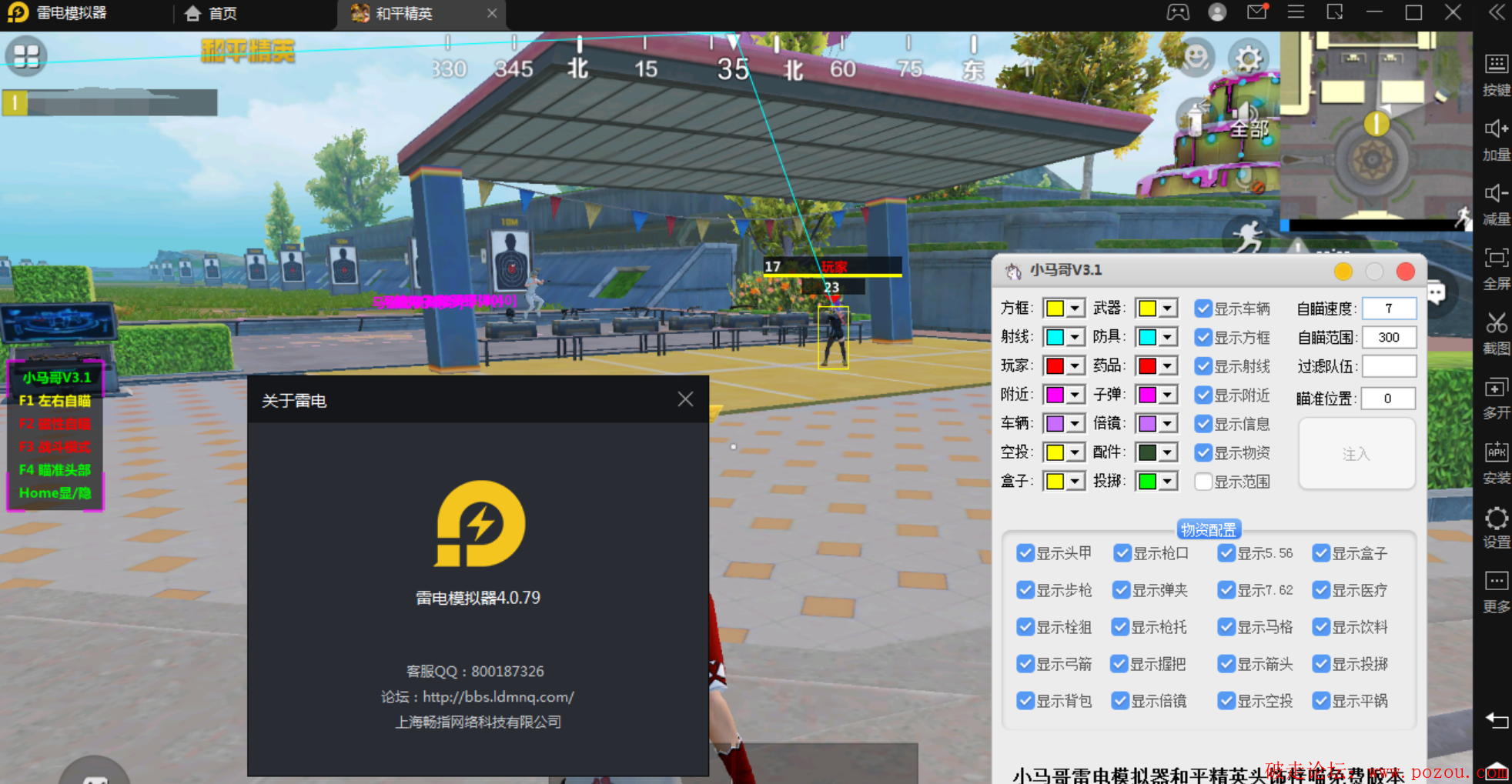
Task: Open the forum link bbs.ldmnq.com
Action: [499, 697]
